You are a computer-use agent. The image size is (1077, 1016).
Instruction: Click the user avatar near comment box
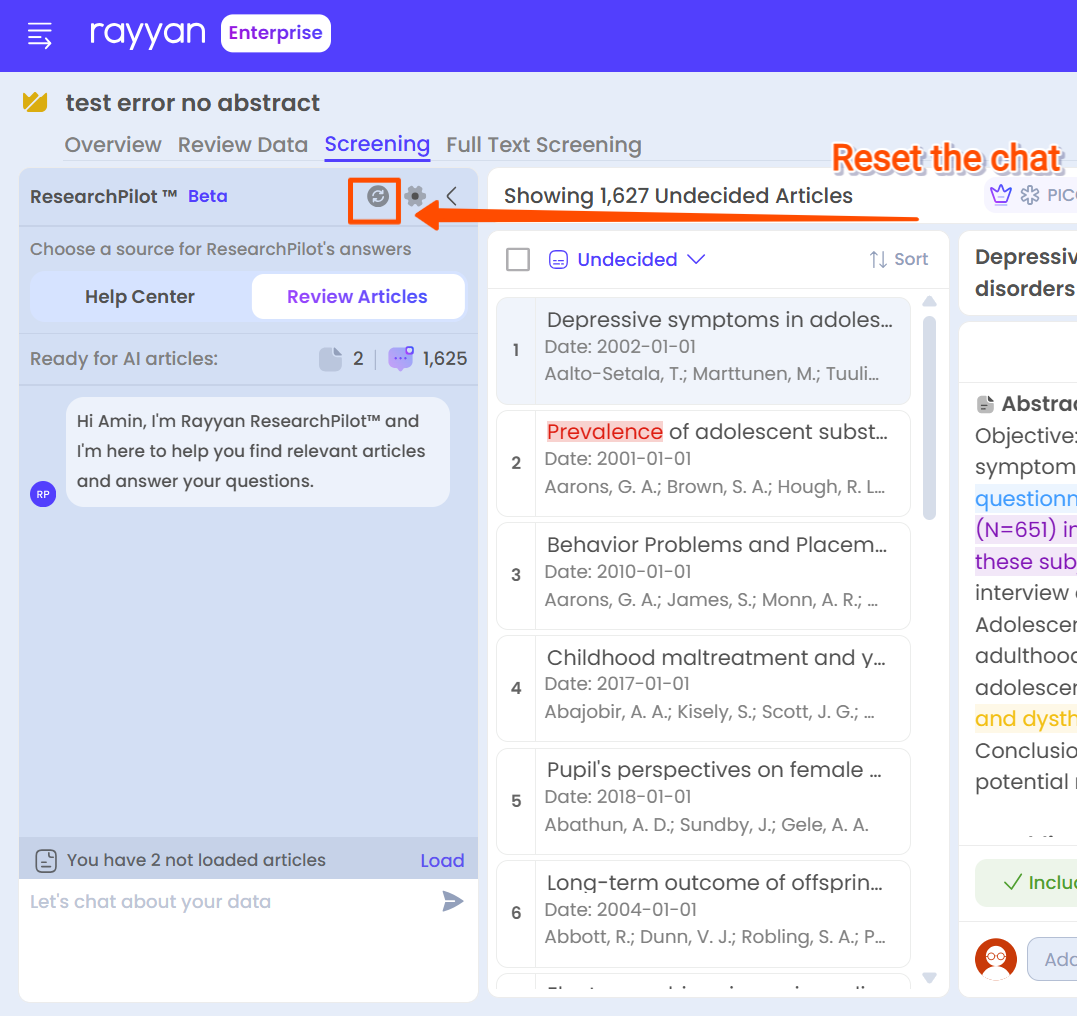tap(996, 959)
